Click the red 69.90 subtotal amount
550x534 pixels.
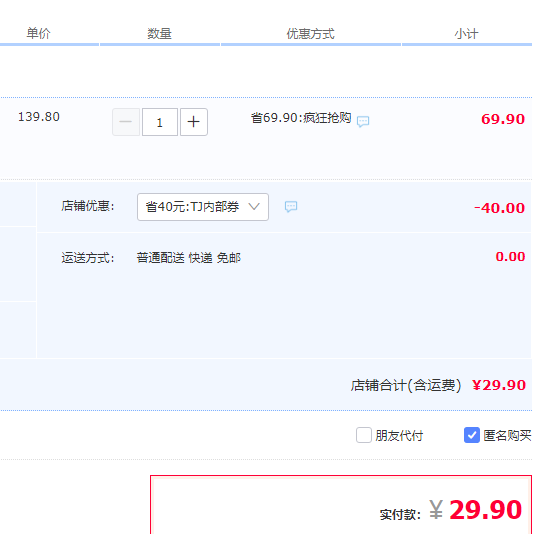click(503, 119)
